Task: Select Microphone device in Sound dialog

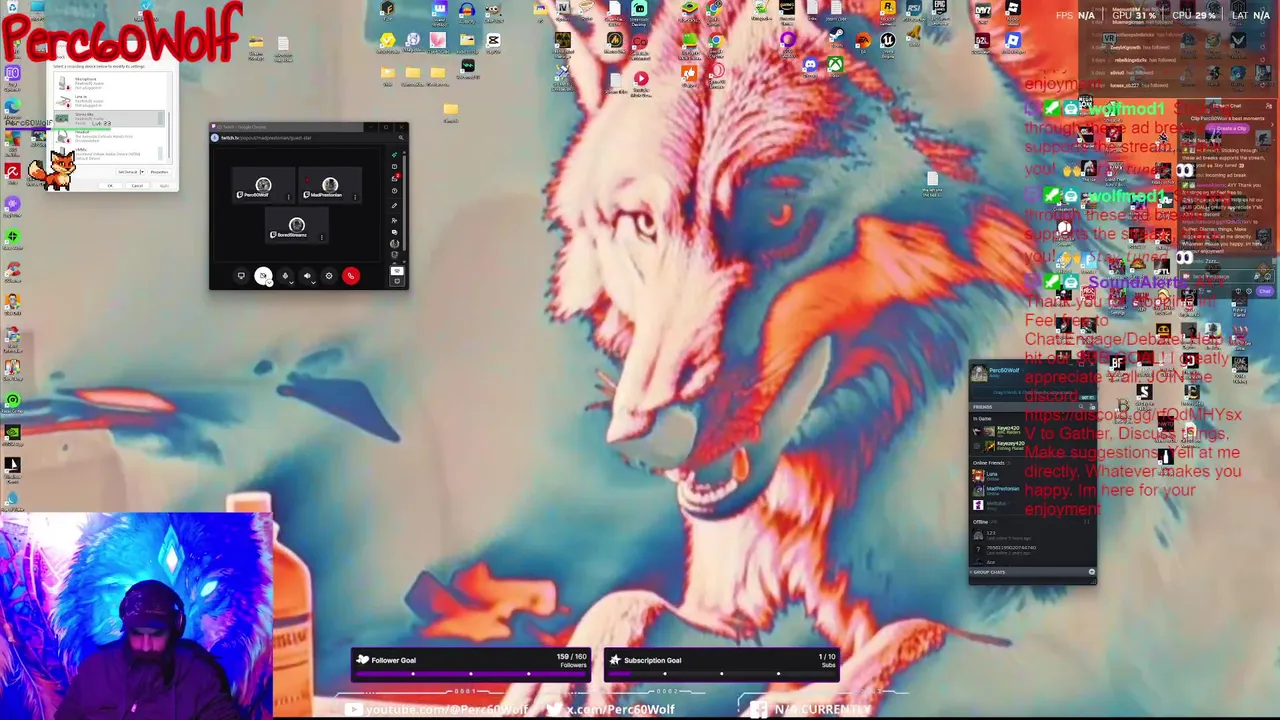Action: point(109,83)
